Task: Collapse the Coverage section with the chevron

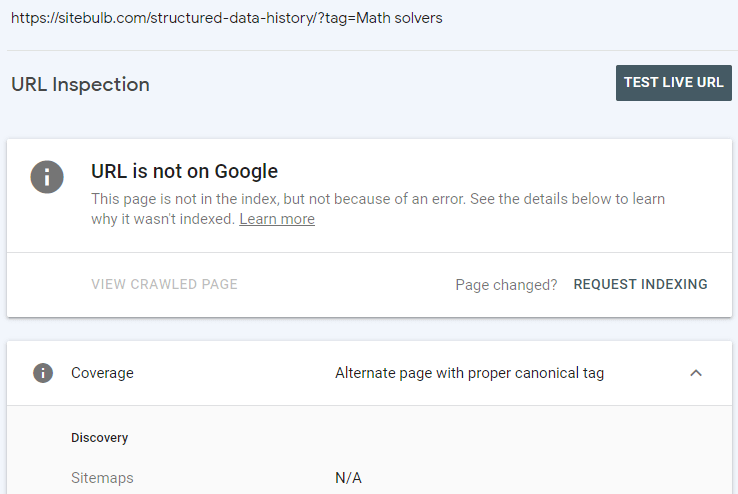Action: click(696, 373)
